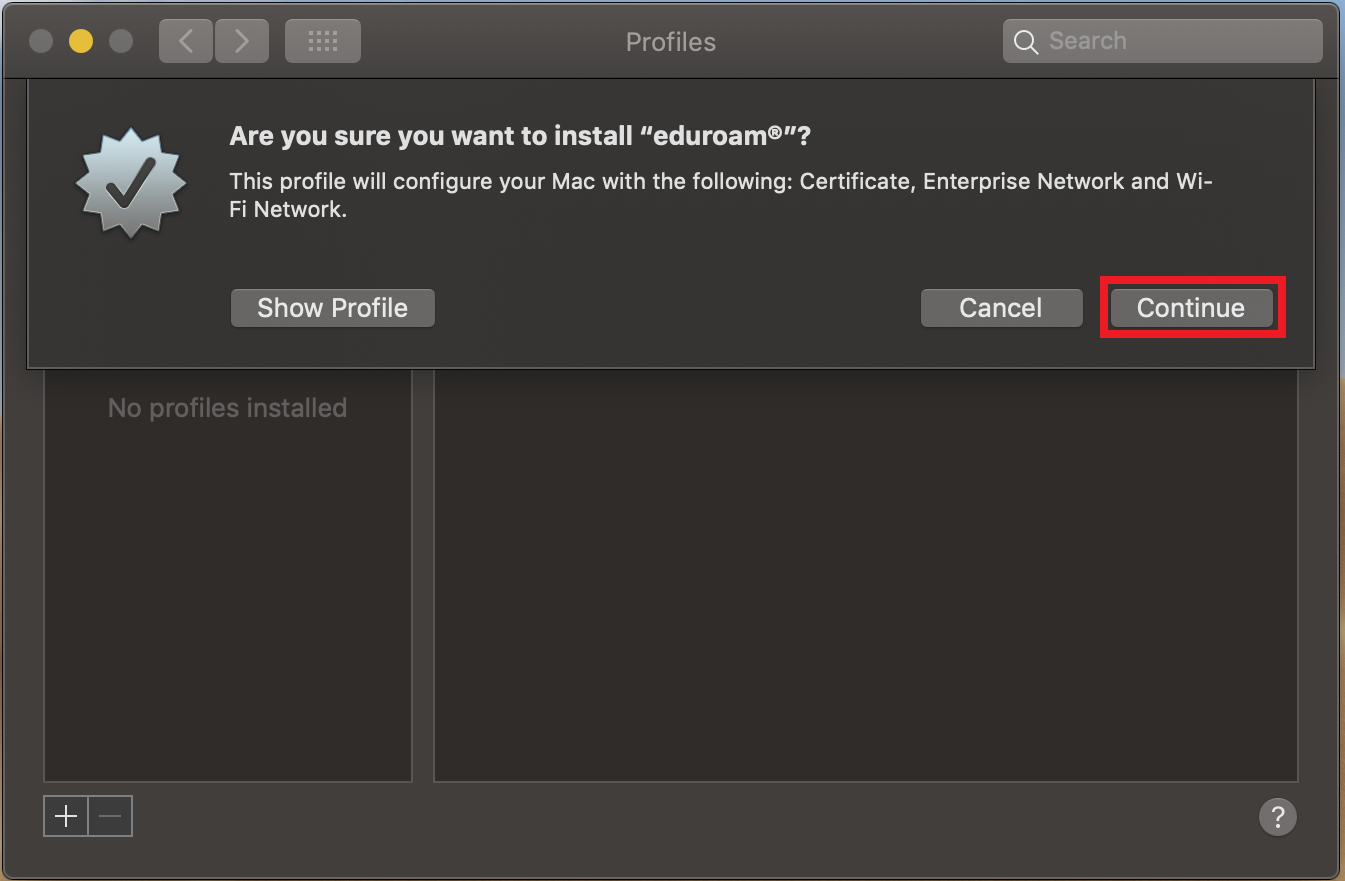1345x881 pixels.
Task: Click the magnifying glass search icon
Action: (x=1026, y=42)
